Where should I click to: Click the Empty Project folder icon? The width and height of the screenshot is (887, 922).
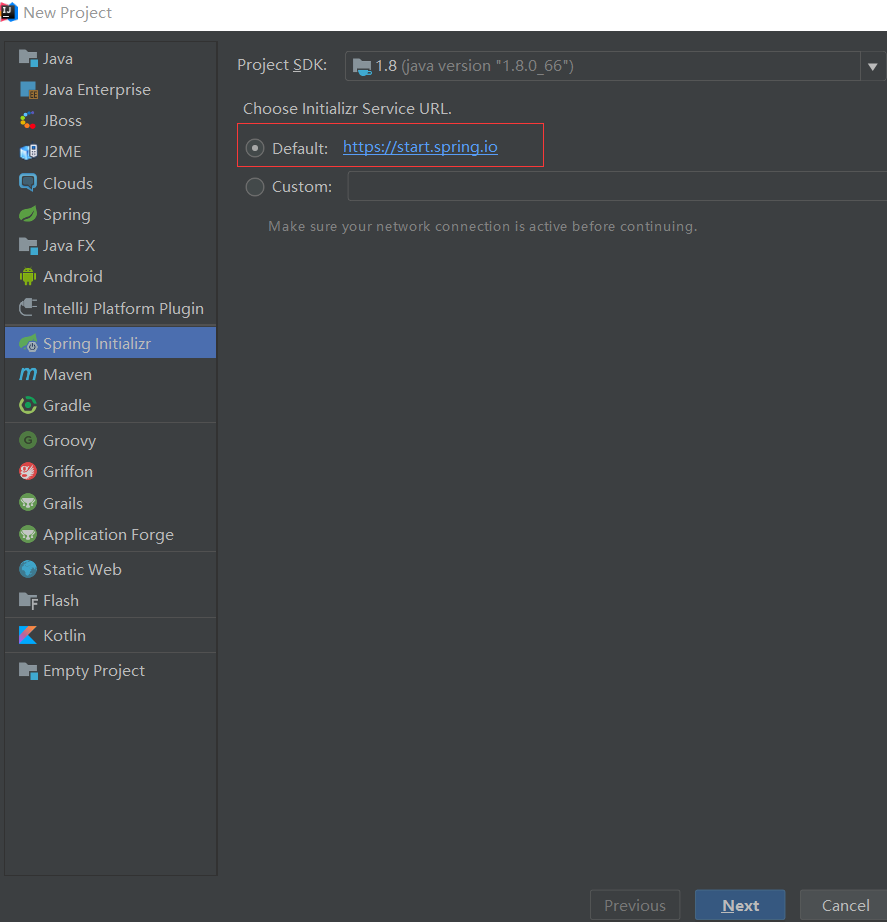pyautogui.click(x=28, y=670)
